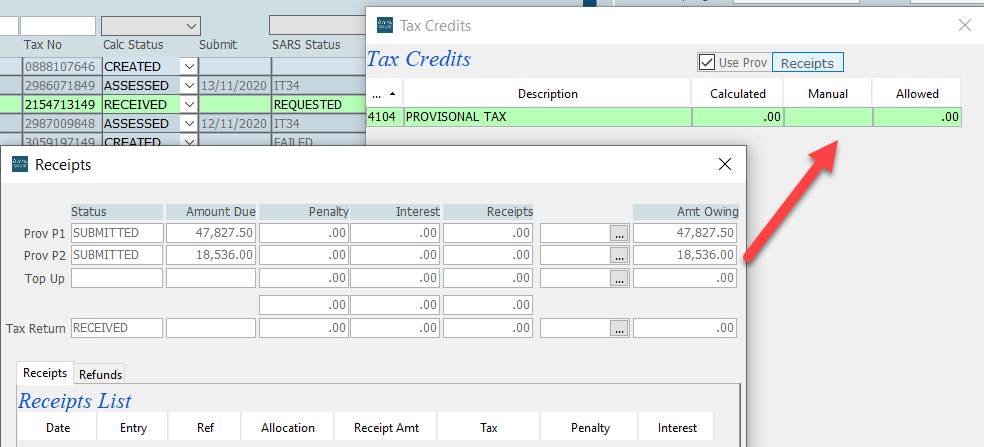Close the Tax Credits window
The image size is (984, 447).
964,25
